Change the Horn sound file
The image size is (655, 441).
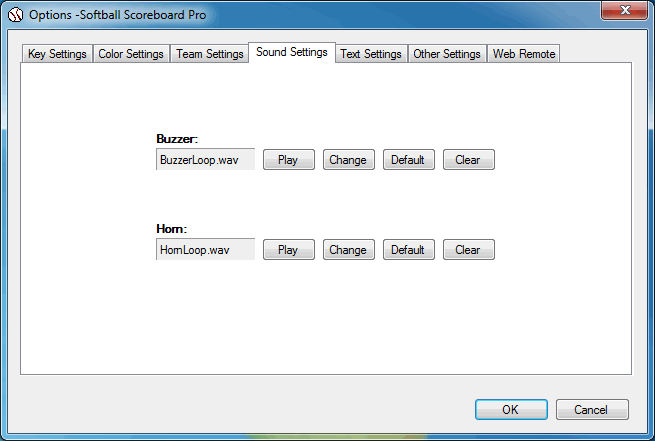pos(348,250)
